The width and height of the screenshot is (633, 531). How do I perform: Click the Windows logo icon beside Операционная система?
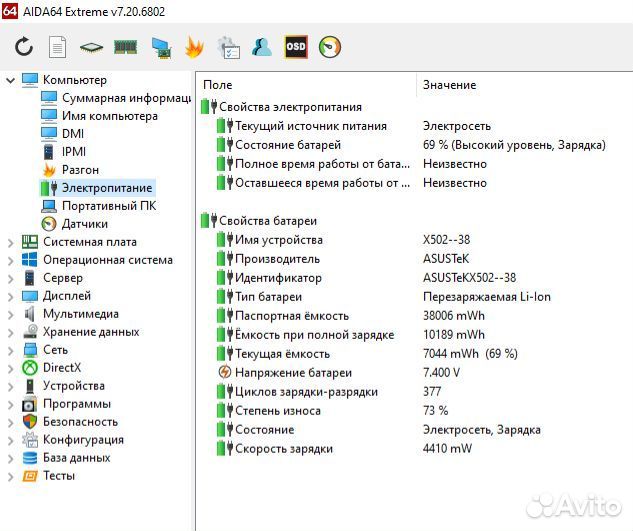[30, 260]
